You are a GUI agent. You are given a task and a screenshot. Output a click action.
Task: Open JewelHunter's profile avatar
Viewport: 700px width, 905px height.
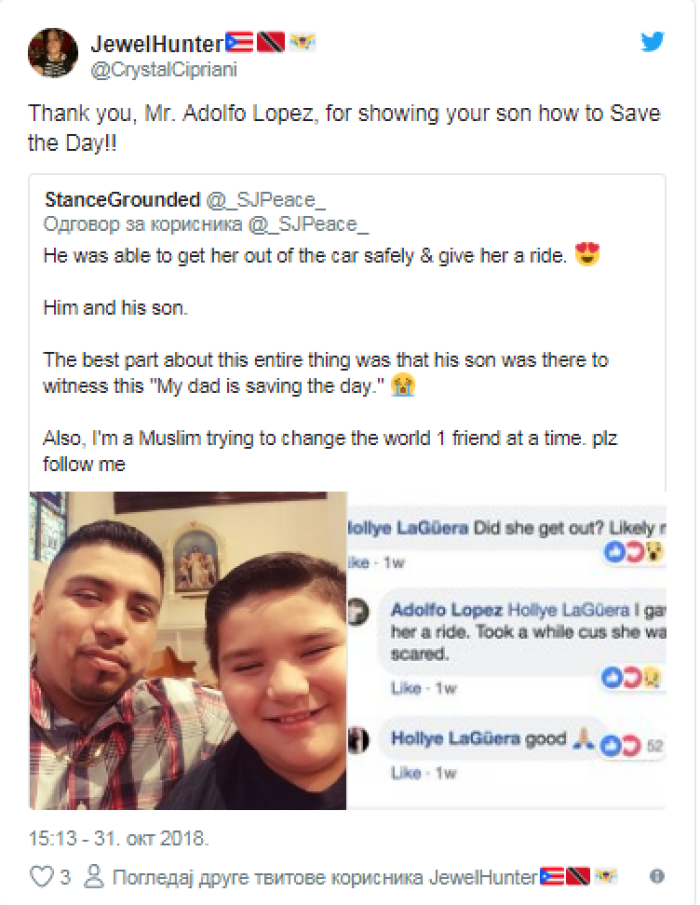pos(53,53)
